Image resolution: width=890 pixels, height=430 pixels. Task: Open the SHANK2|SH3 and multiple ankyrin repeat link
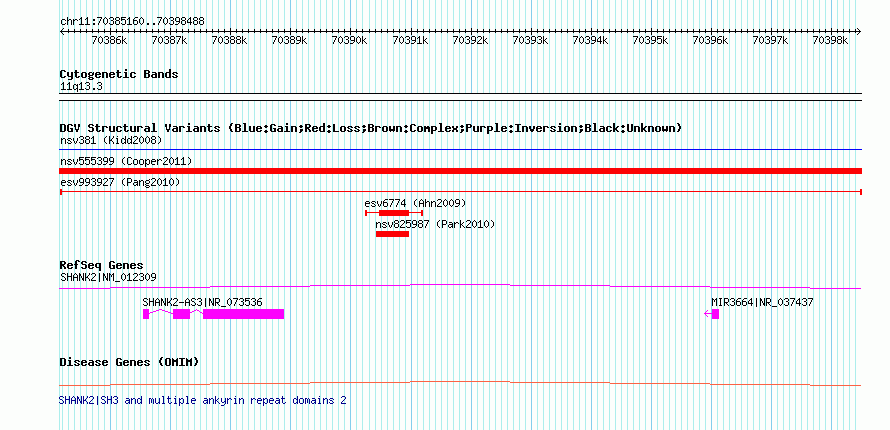203,401
